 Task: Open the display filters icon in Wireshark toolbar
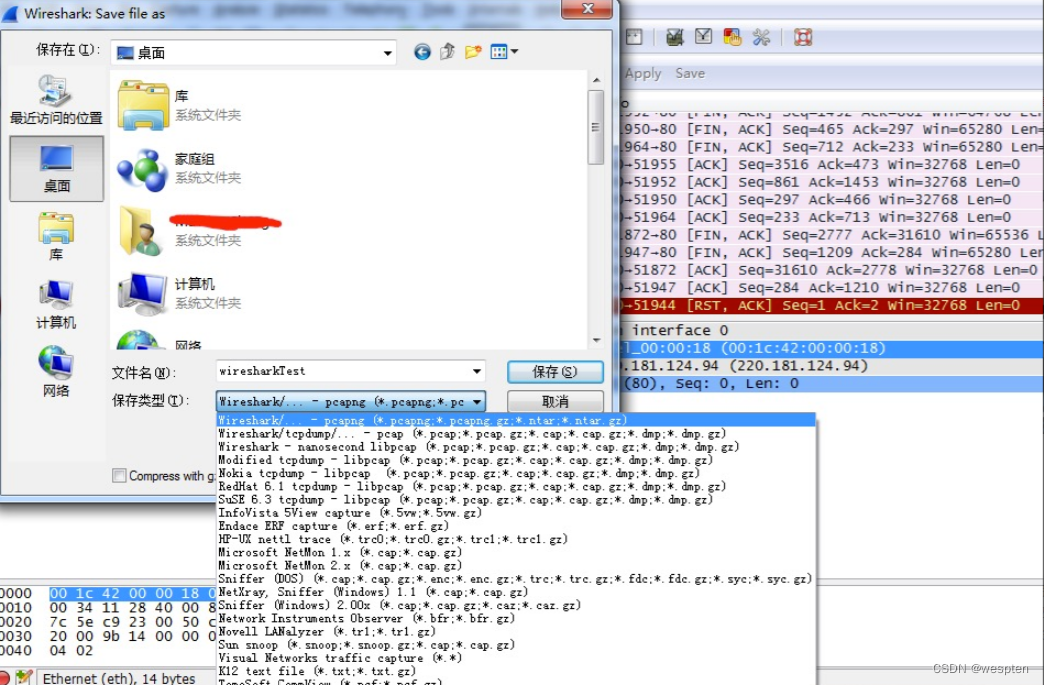pyautogui.click(x=704, y=37)
